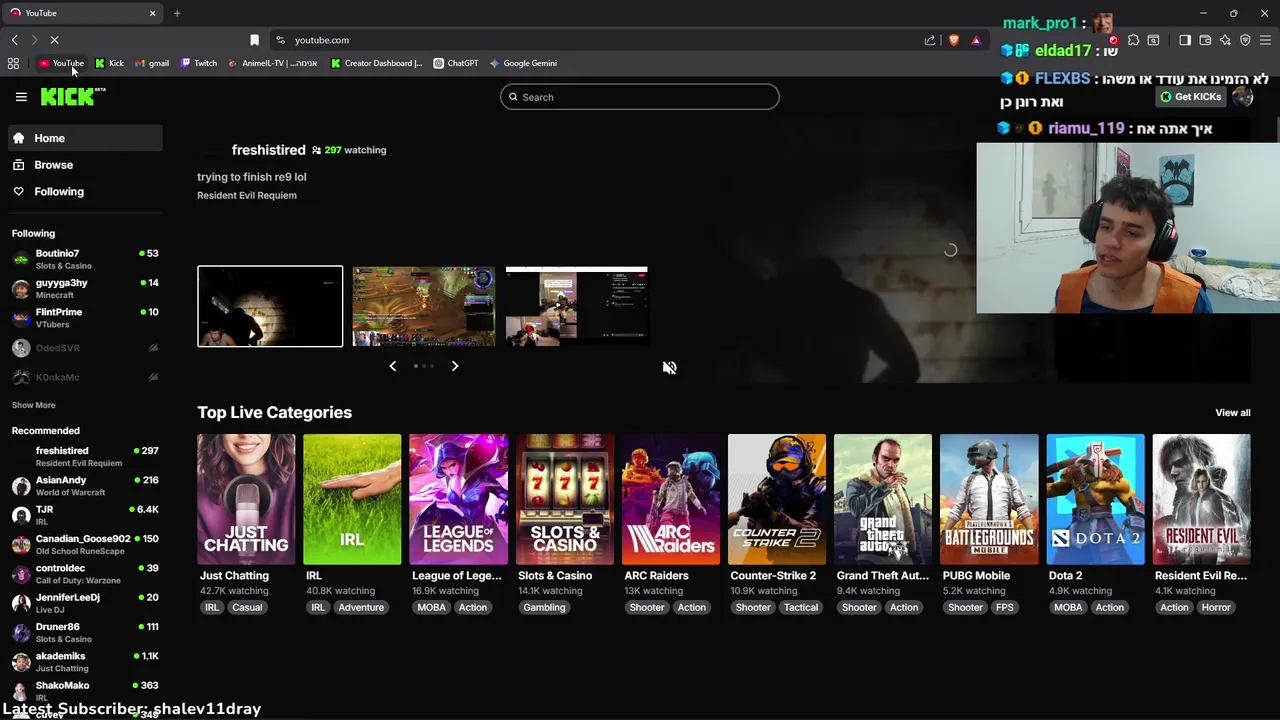The height and width of the screenshot is (720, 1280).
Task: Click the Gambling tag under Slots & Casino
Action: [x=544, y=607]
